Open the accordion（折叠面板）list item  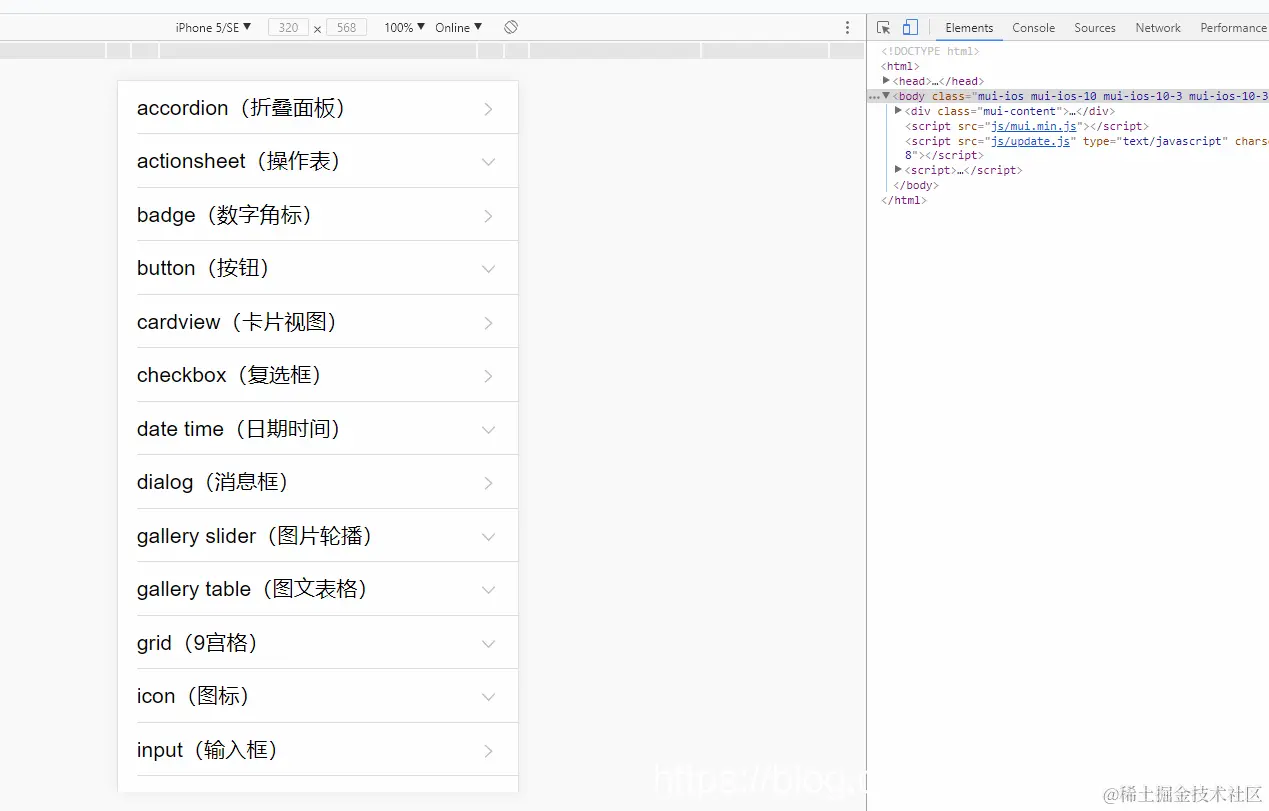[318, 108]
